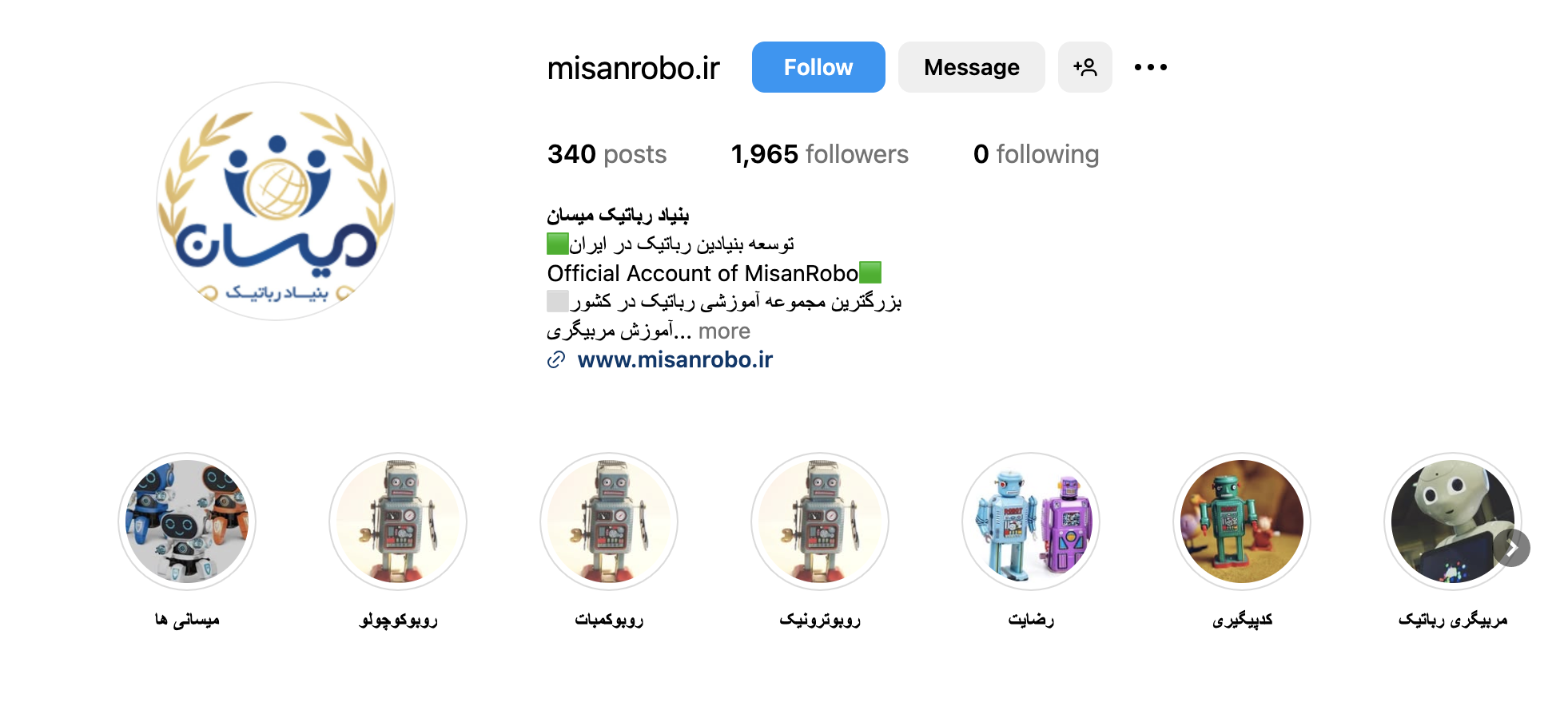Open the 1,965 followers list
The height and width of the screenshot is (702, 1568).
pyautogui.click(x=819, y=154)
